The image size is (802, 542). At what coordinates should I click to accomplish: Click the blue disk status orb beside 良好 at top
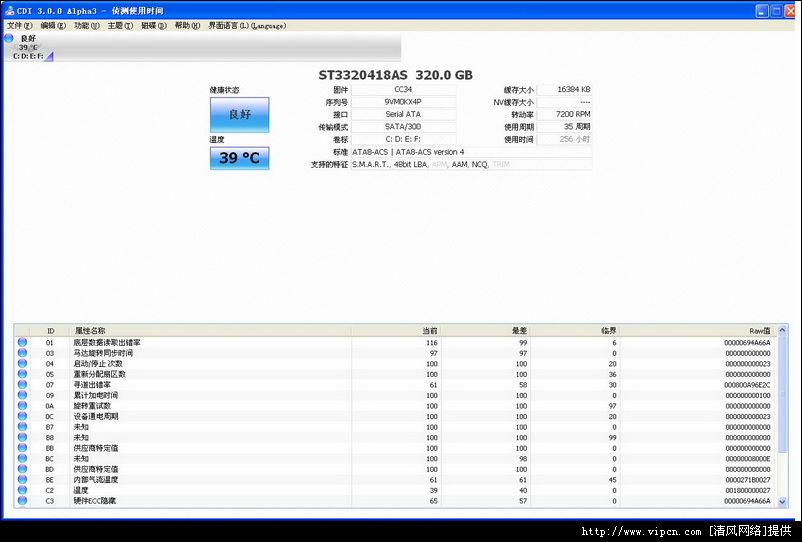click(9, 38)
